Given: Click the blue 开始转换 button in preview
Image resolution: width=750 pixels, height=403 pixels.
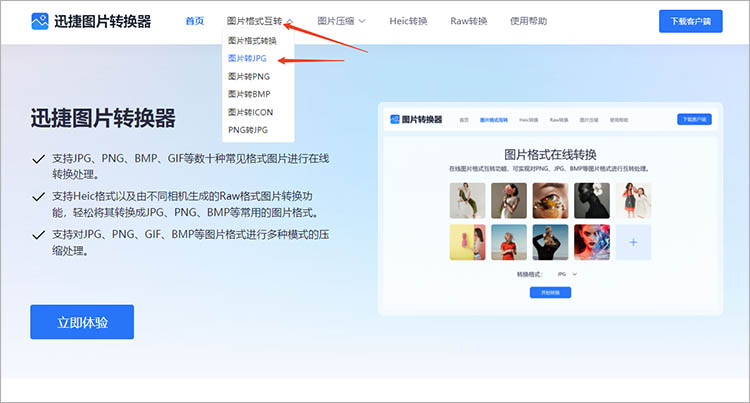Looking at the screenshot, I should (x=550, y=292).
